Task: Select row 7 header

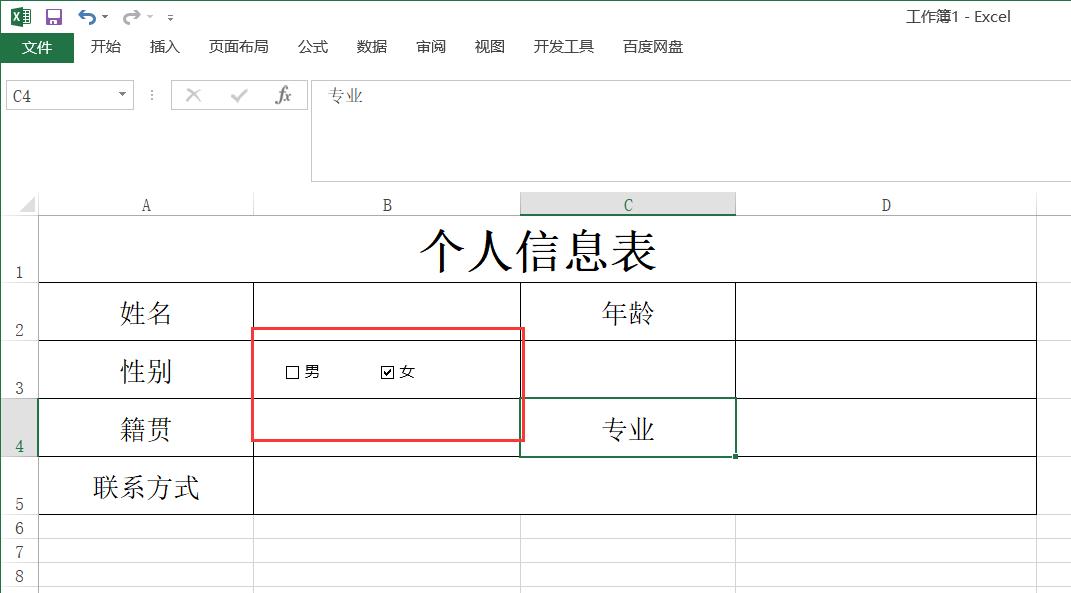Action: [x=19, y=551]
